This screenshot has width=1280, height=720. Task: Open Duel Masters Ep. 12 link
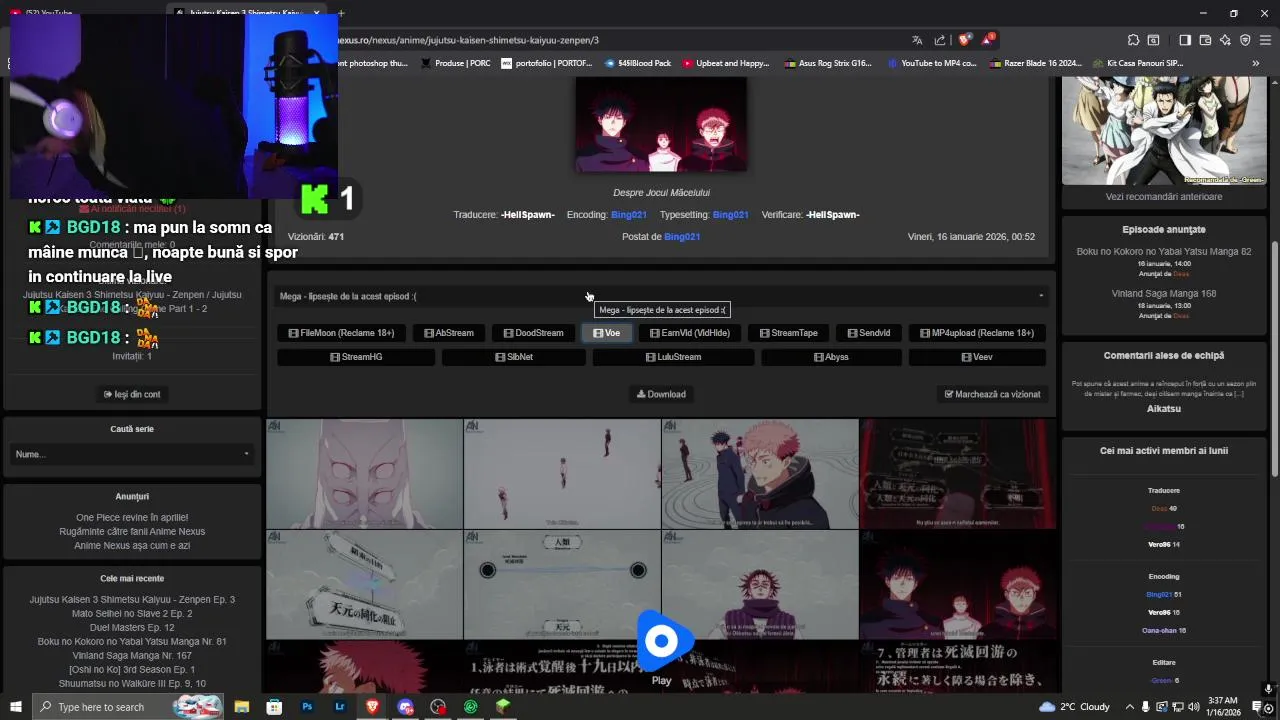pyautogui.click(x=132, y=628)
